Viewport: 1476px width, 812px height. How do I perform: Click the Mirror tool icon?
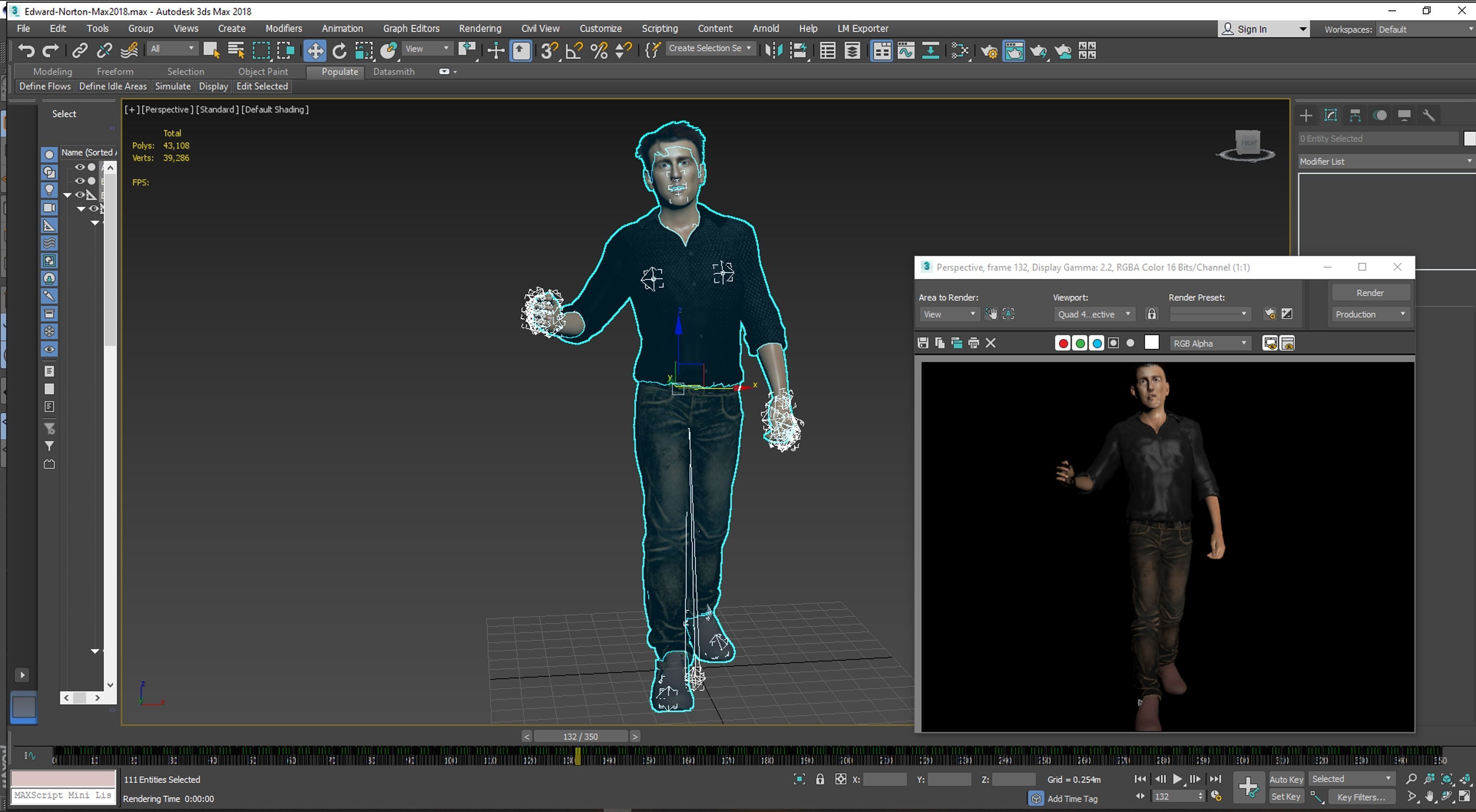(773, 51)
